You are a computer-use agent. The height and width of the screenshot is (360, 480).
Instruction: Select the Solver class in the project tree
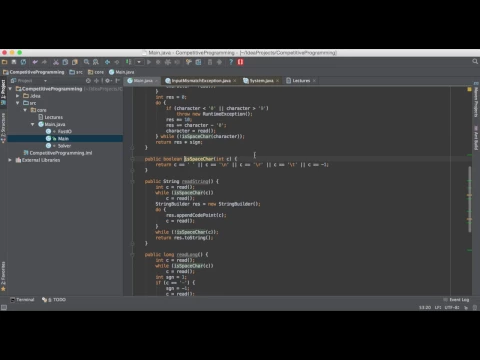(x=58, y=146)
